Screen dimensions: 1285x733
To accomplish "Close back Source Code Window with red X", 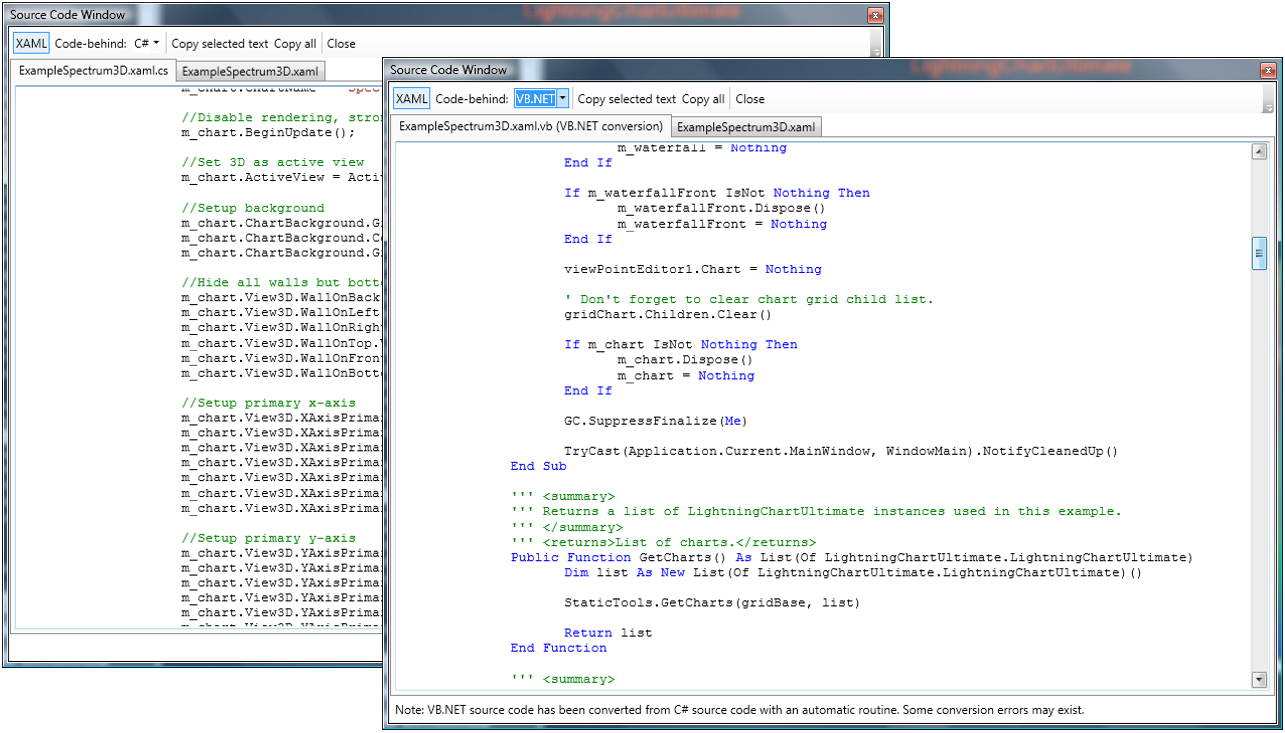I will (x=875, y=14).
